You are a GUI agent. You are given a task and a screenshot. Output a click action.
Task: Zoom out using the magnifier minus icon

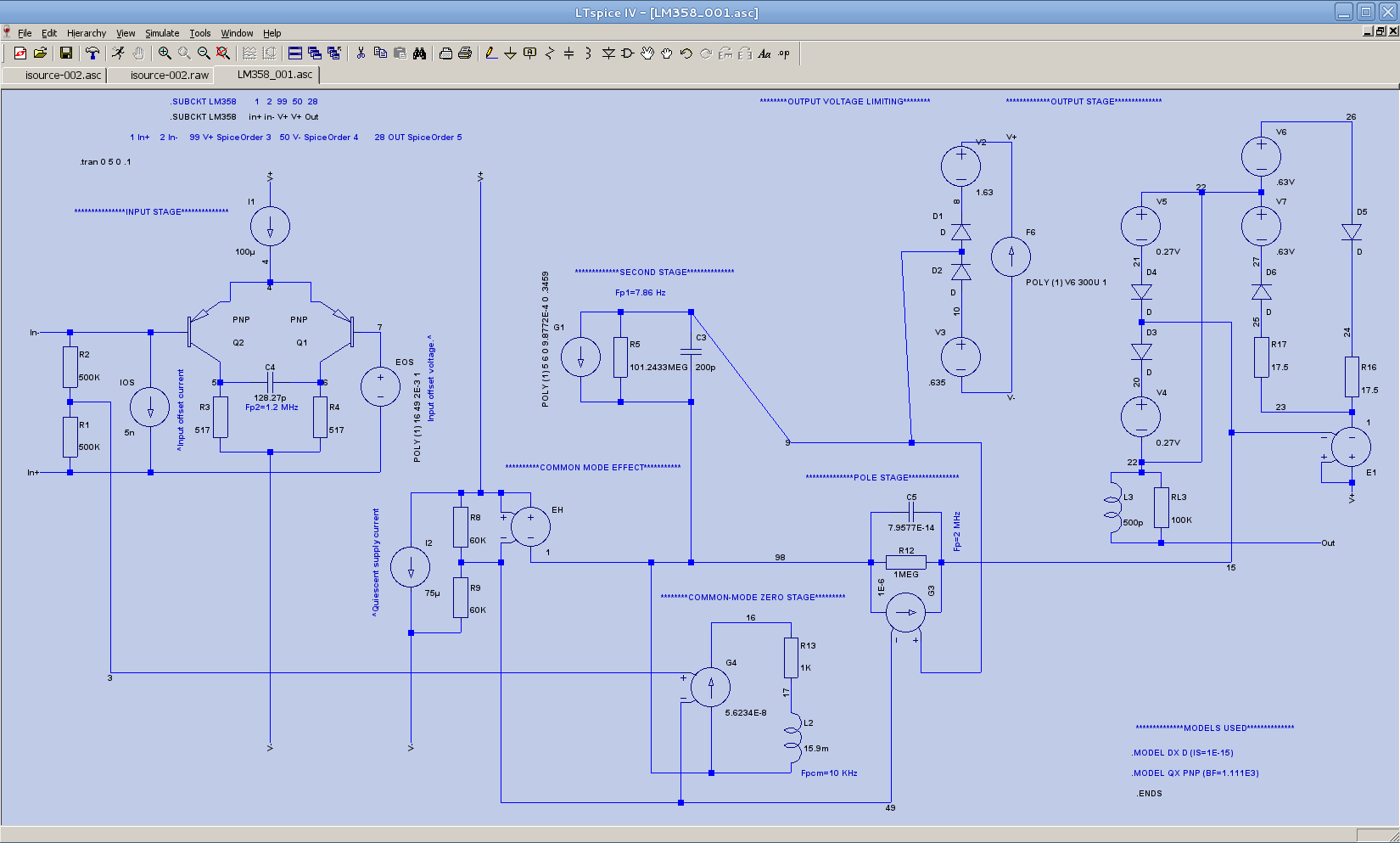(204, 53)
